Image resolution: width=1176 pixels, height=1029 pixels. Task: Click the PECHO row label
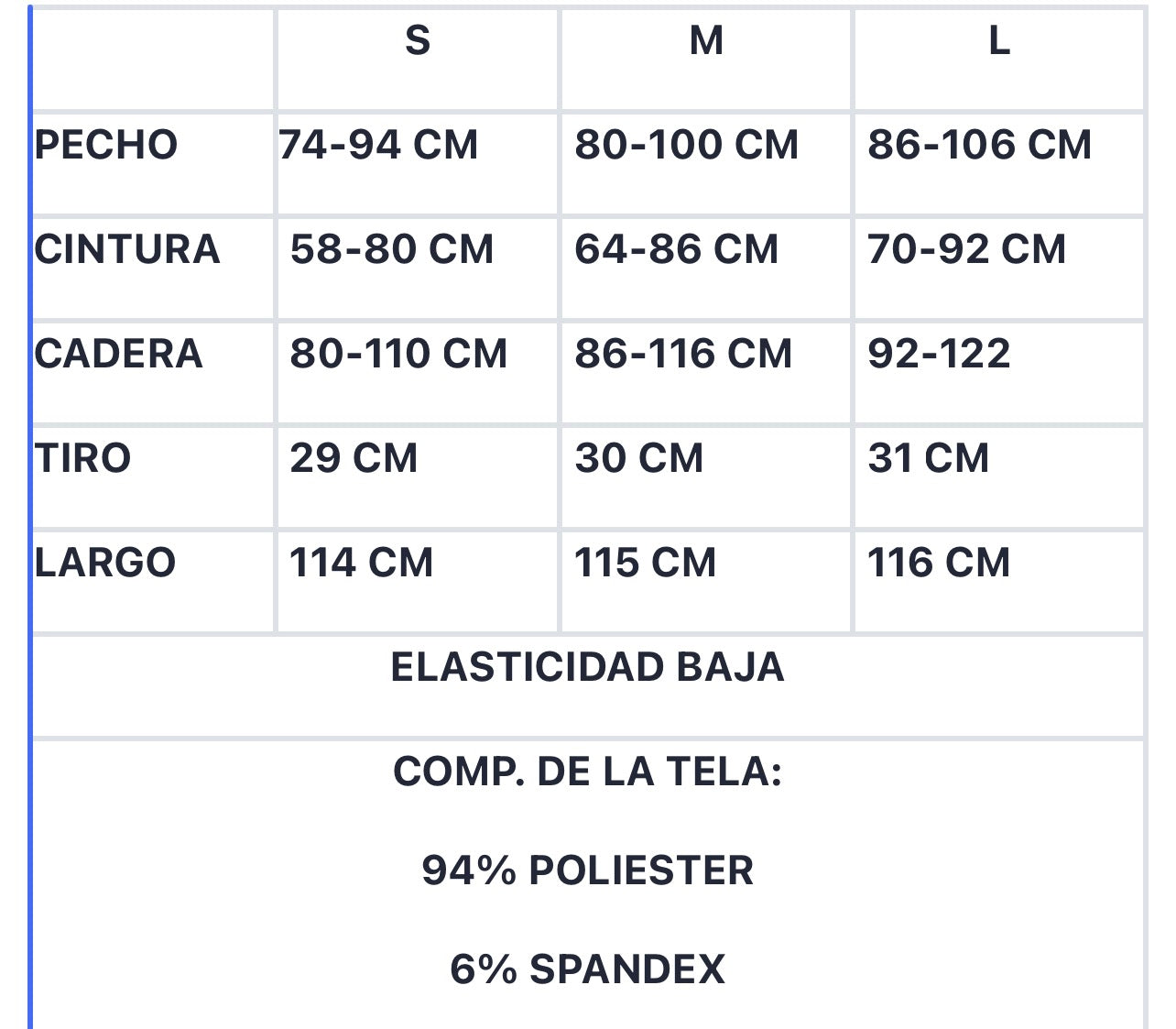pos(106,145)
